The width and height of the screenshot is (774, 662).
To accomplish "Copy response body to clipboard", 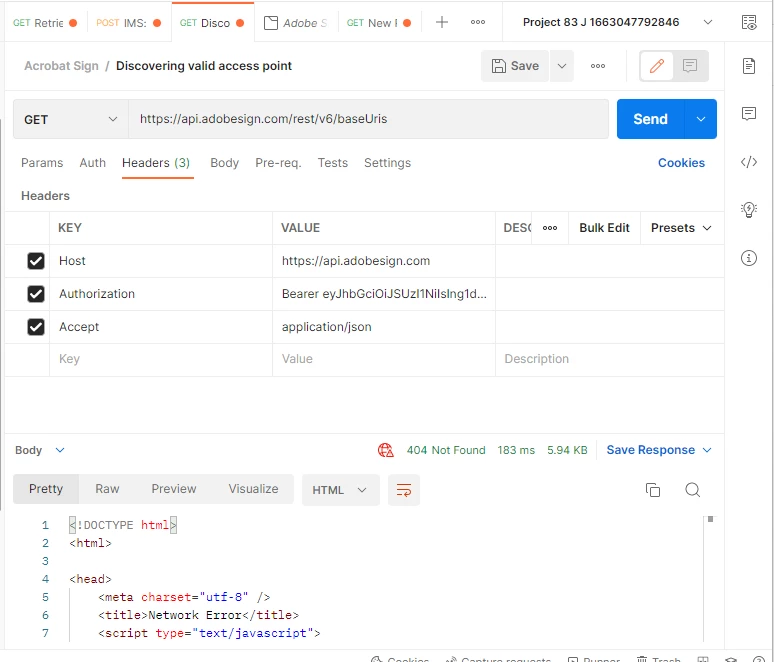I will pyautogui.click(x=653, y=490).
